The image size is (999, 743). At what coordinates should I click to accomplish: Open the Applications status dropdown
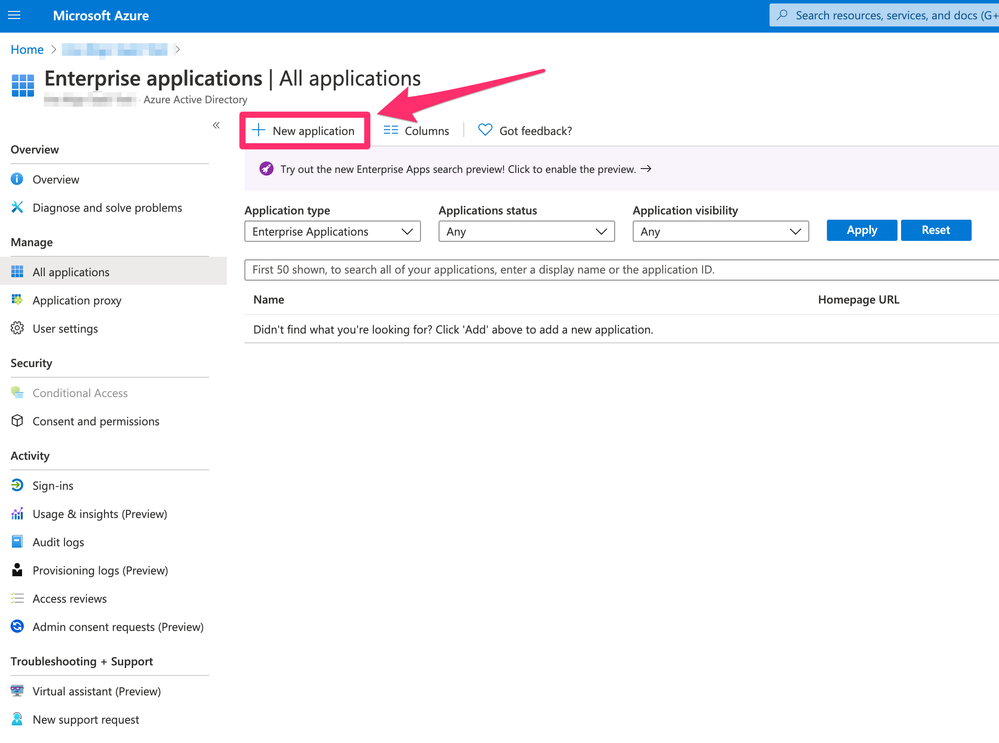coord(526,231)
